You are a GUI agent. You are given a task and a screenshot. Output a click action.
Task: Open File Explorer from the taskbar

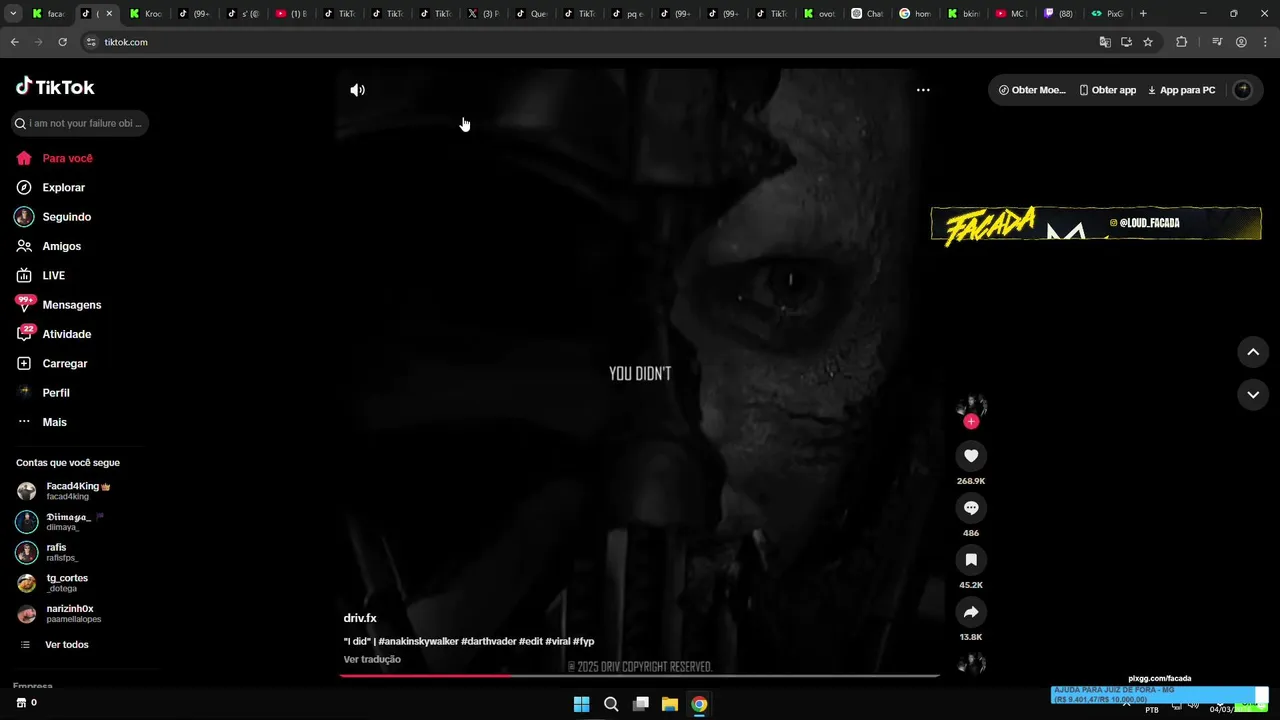coord(670,704)
